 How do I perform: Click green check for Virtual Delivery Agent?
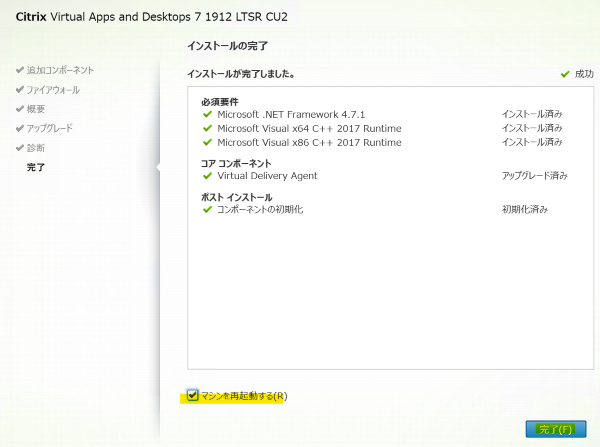click(207, 176)
